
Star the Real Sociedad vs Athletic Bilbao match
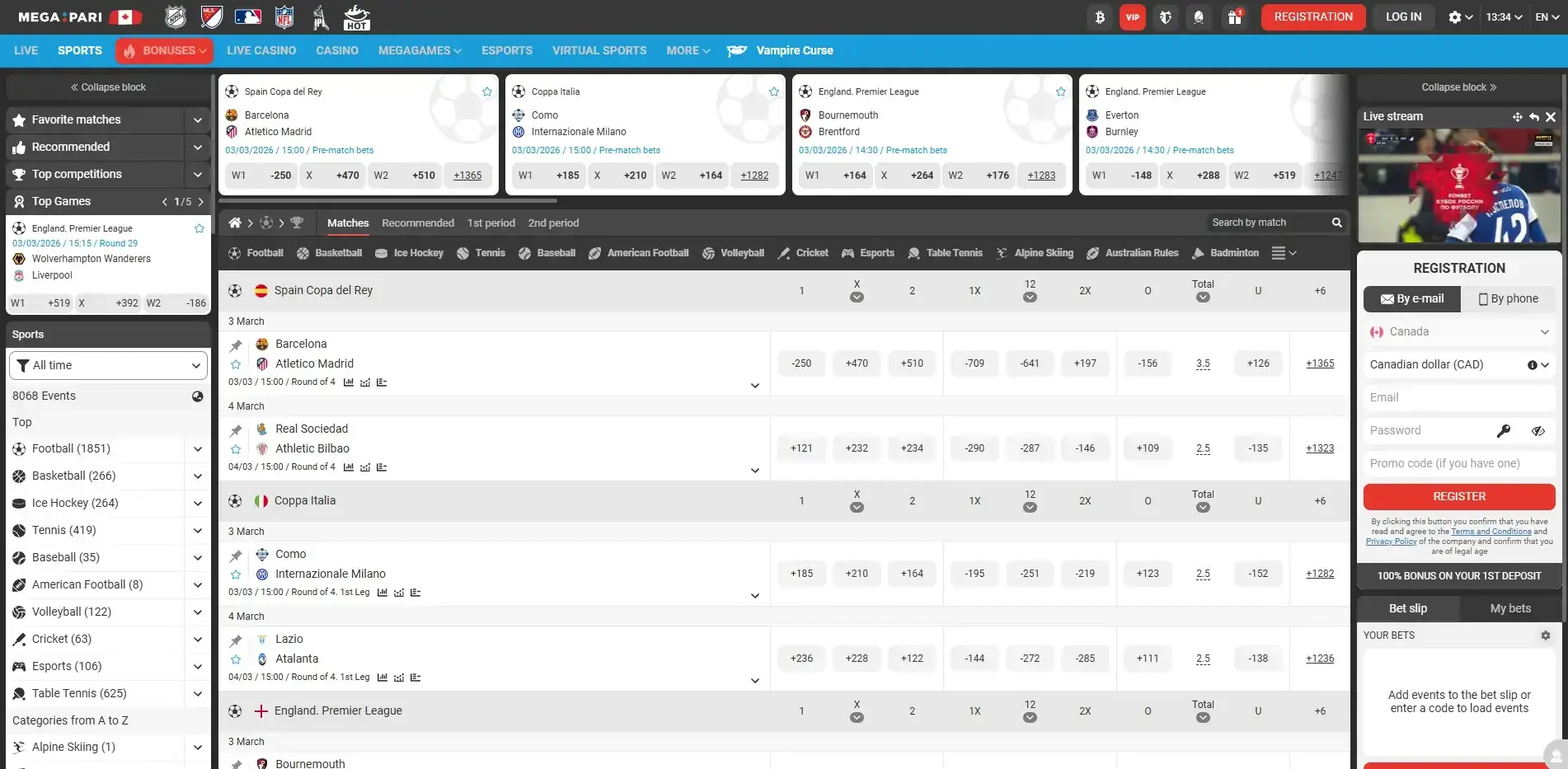coord(236,449)
